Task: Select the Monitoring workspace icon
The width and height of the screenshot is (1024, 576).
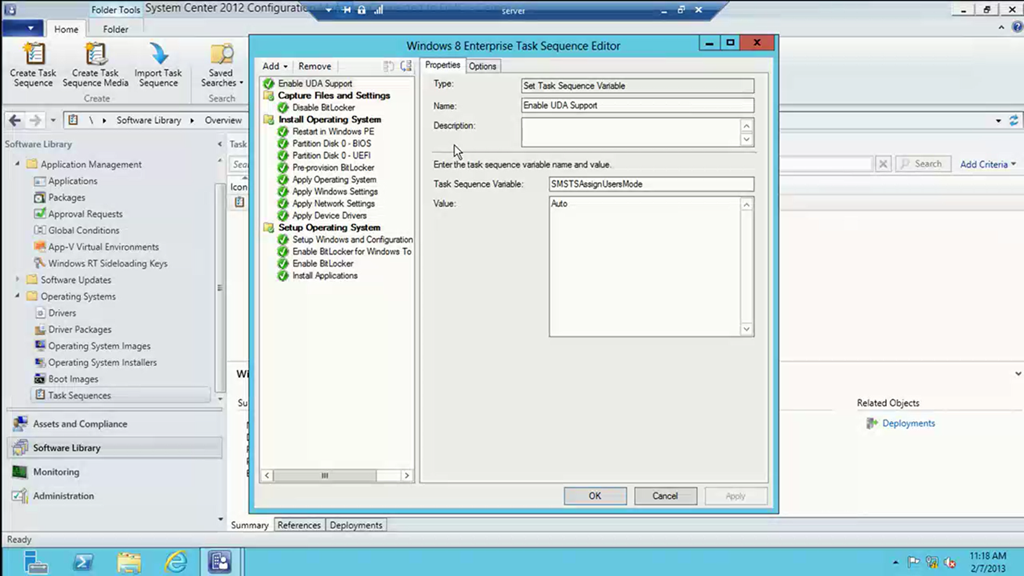Action: 19,472
